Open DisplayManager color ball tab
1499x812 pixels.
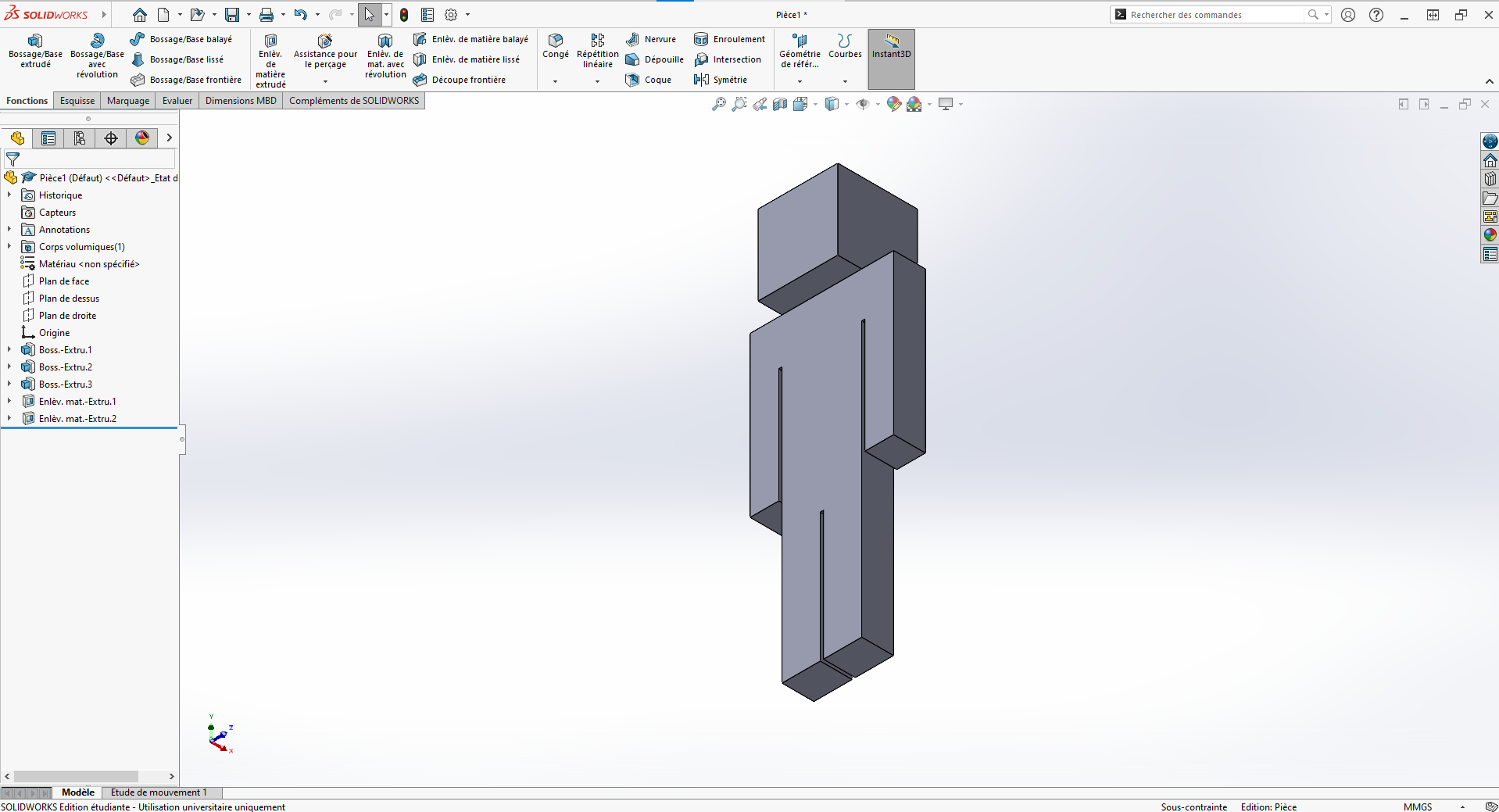point(142,138)
